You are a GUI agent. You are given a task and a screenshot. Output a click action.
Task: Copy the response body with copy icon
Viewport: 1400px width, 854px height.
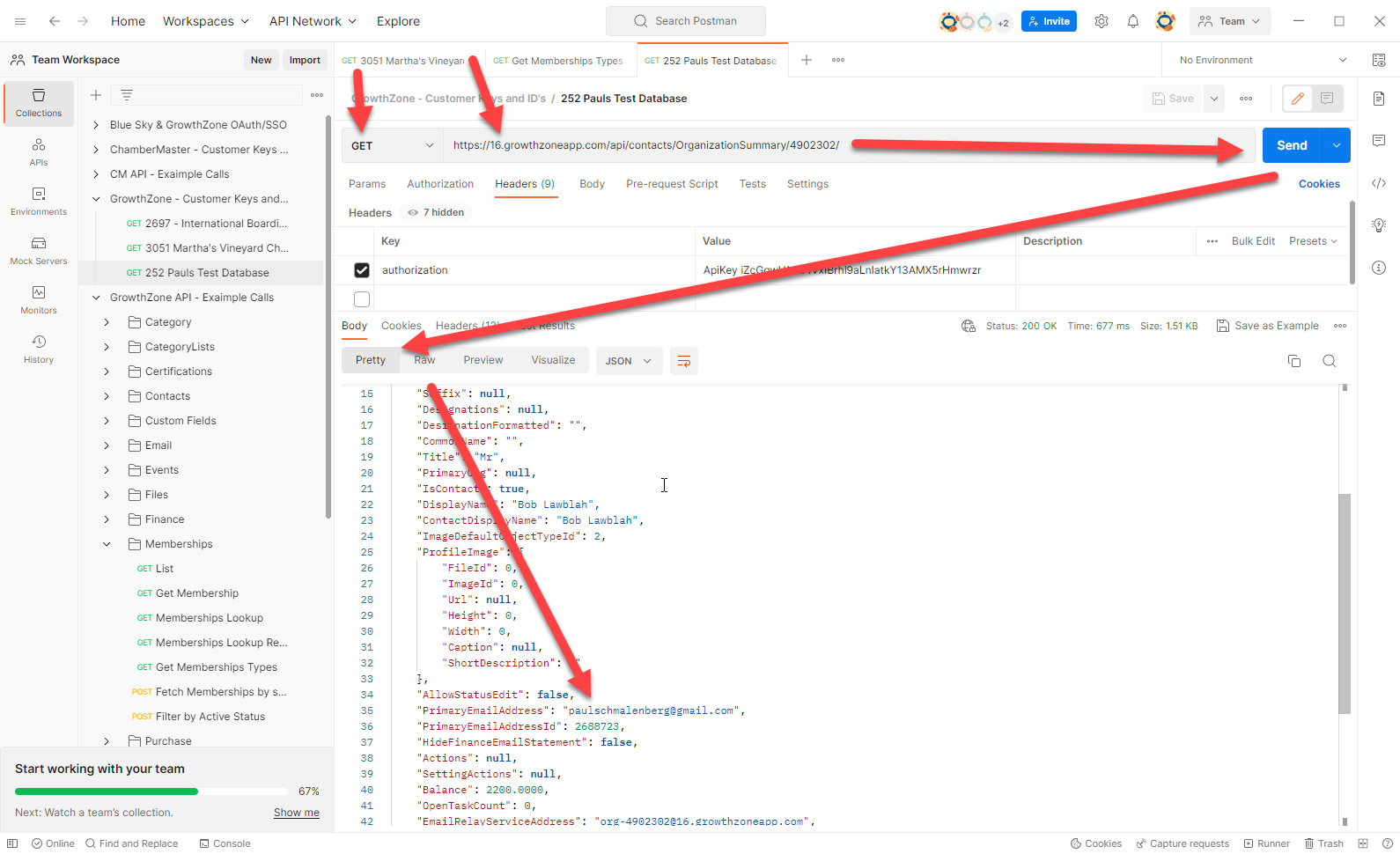[1294, 361]
